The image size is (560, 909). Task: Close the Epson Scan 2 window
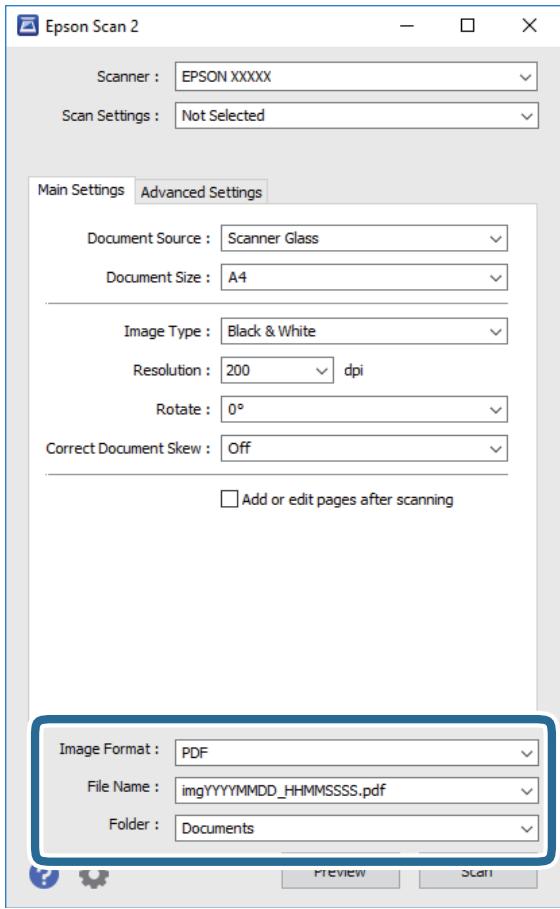(529, 26)
